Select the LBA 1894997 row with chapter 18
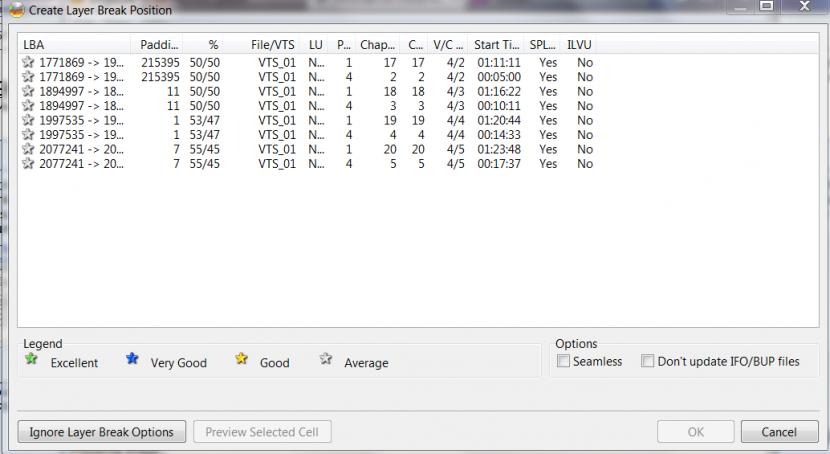This screenshot has height=454, width=830. 308,92
